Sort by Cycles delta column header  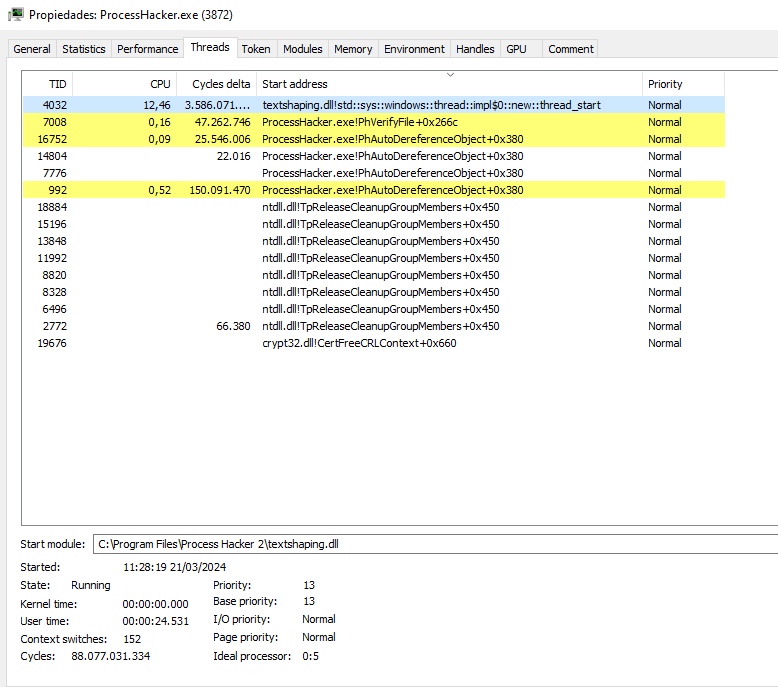[x=217, y=84]
